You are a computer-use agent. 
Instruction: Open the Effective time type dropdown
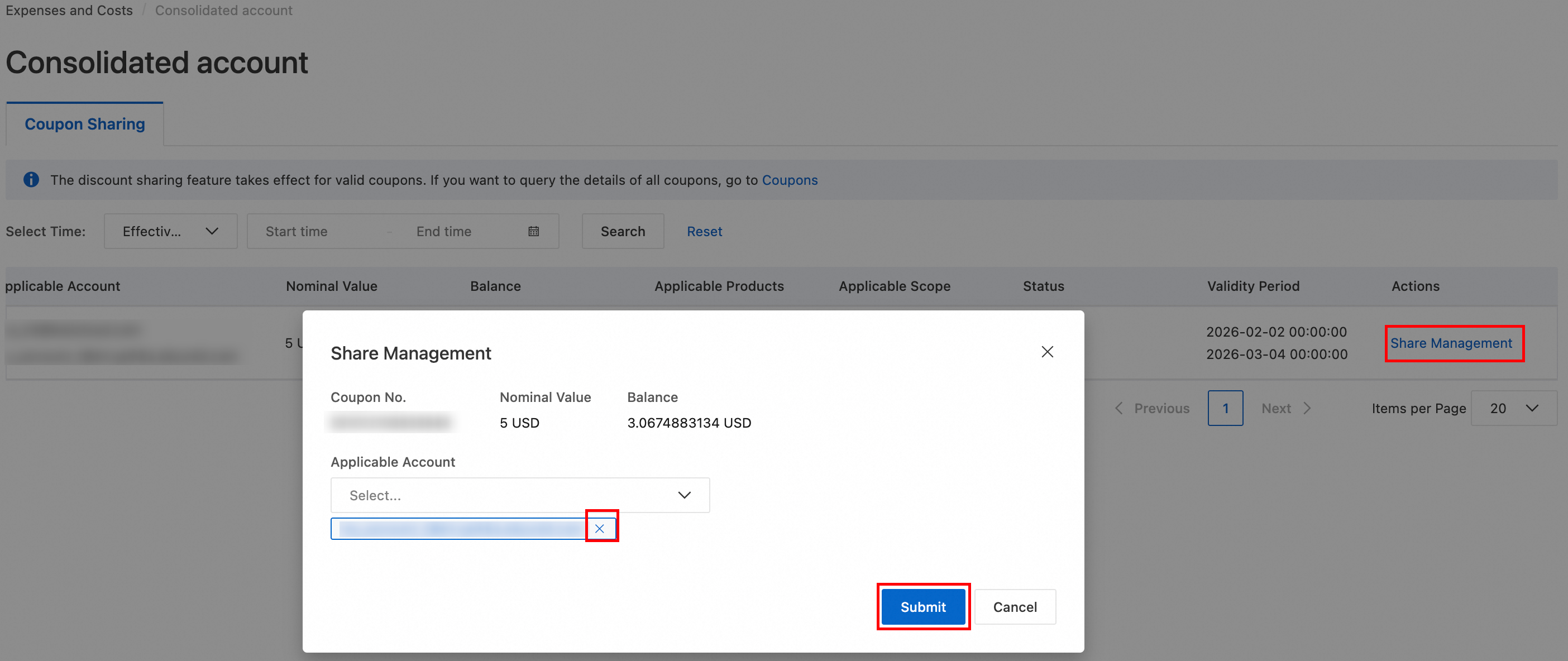tap(170, 231)
